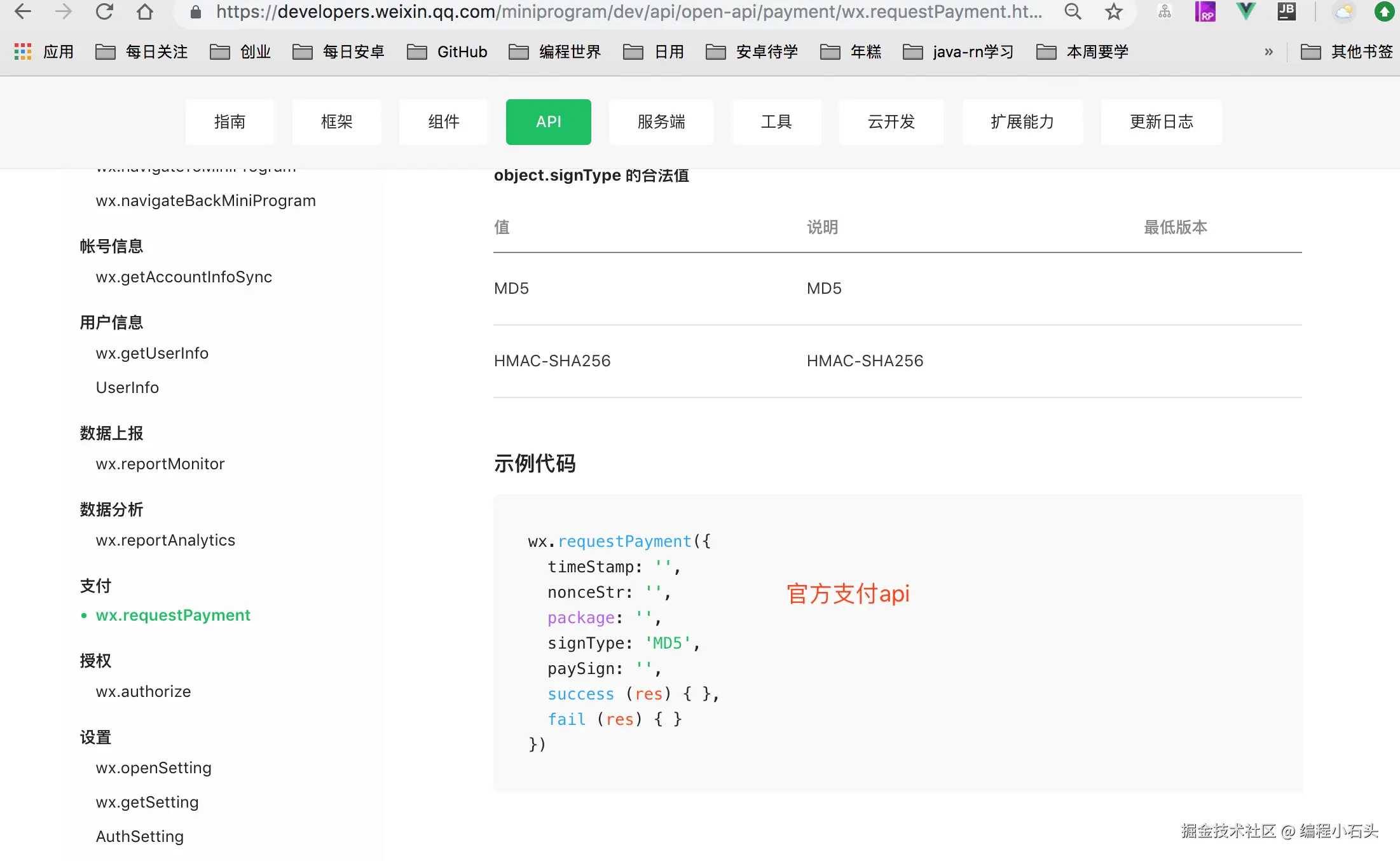Viewport: 1400px width, 861px height.
Task: Click the JetBrains JB extension icon
Action: (1286, 11)
